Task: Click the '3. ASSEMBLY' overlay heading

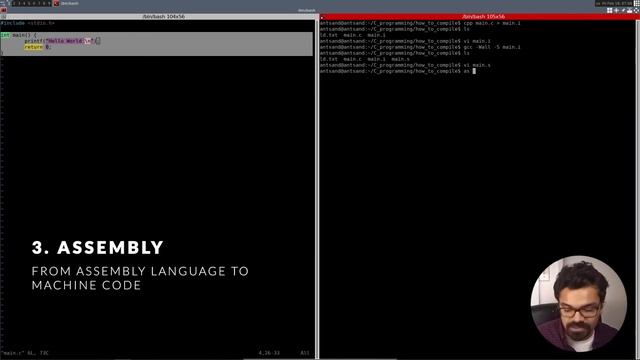Action: click(98, 248)
